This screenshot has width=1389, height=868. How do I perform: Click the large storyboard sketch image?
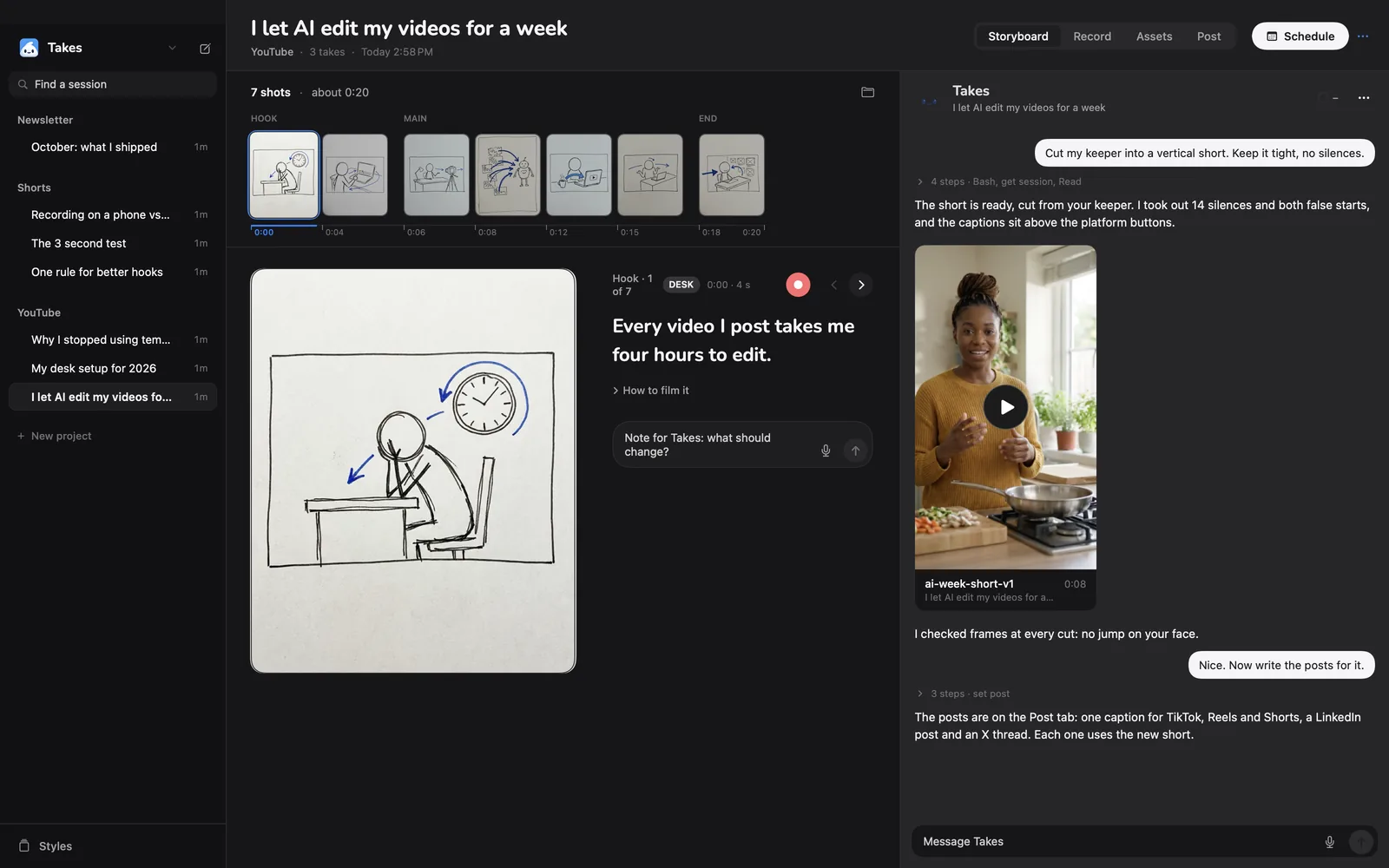pyautogui.click(x=413, y=470)
